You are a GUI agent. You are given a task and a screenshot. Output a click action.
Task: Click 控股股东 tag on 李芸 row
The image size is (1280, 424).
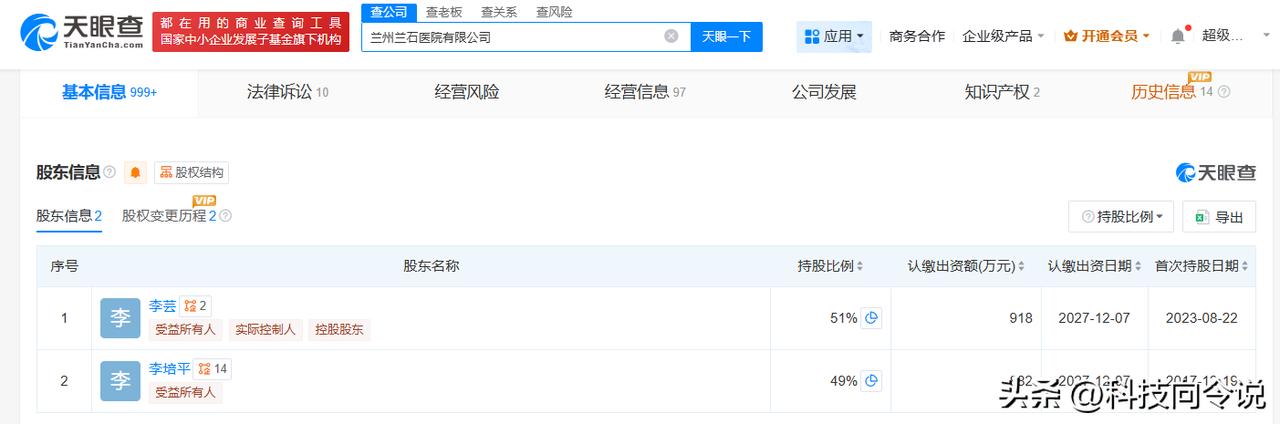pos(339,329)
